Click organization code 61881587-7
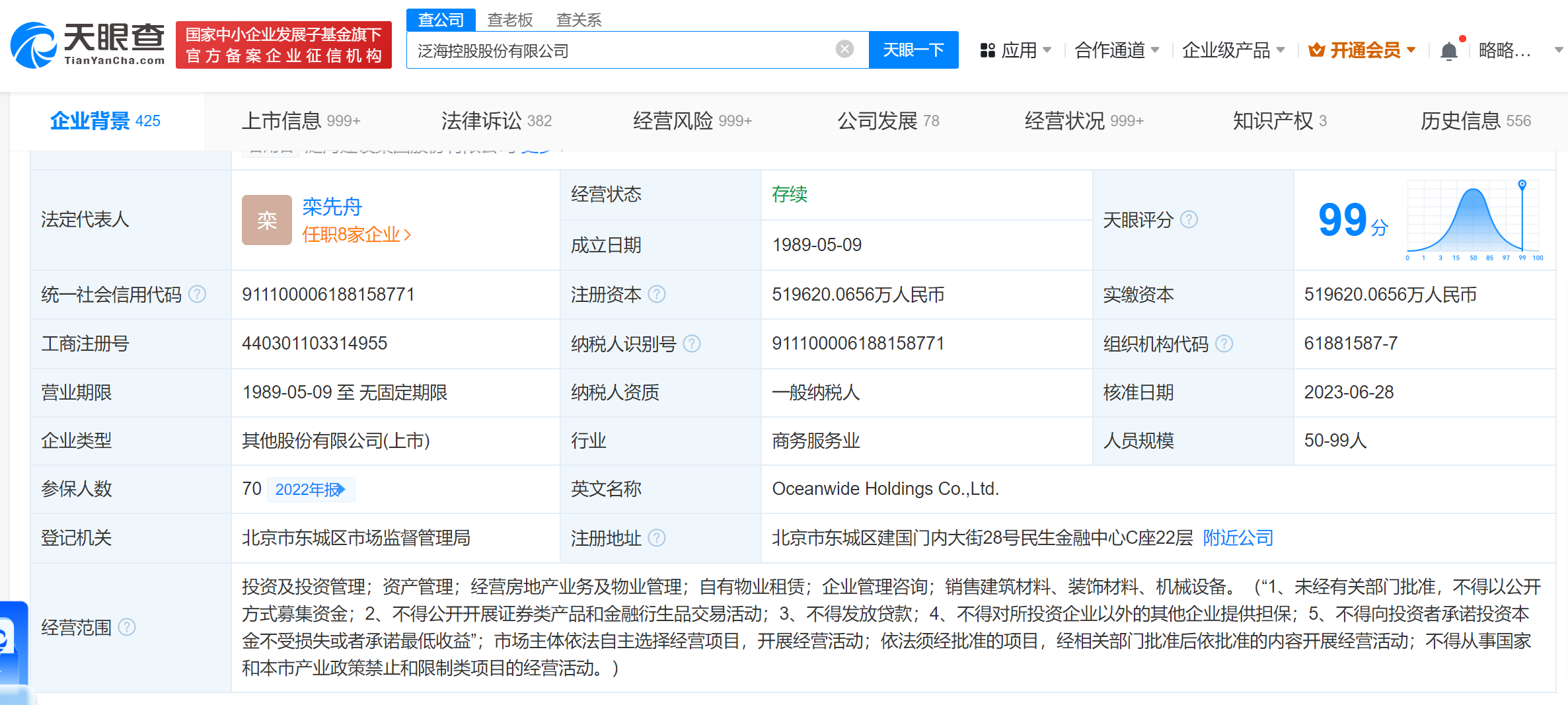Viewport: 1568px width, 705px height. click(1351, 344)
